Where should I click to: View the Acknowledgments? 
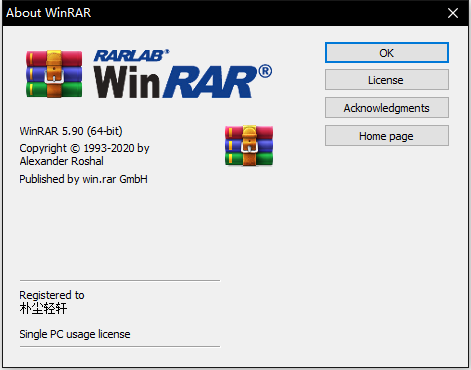(387, 108)
